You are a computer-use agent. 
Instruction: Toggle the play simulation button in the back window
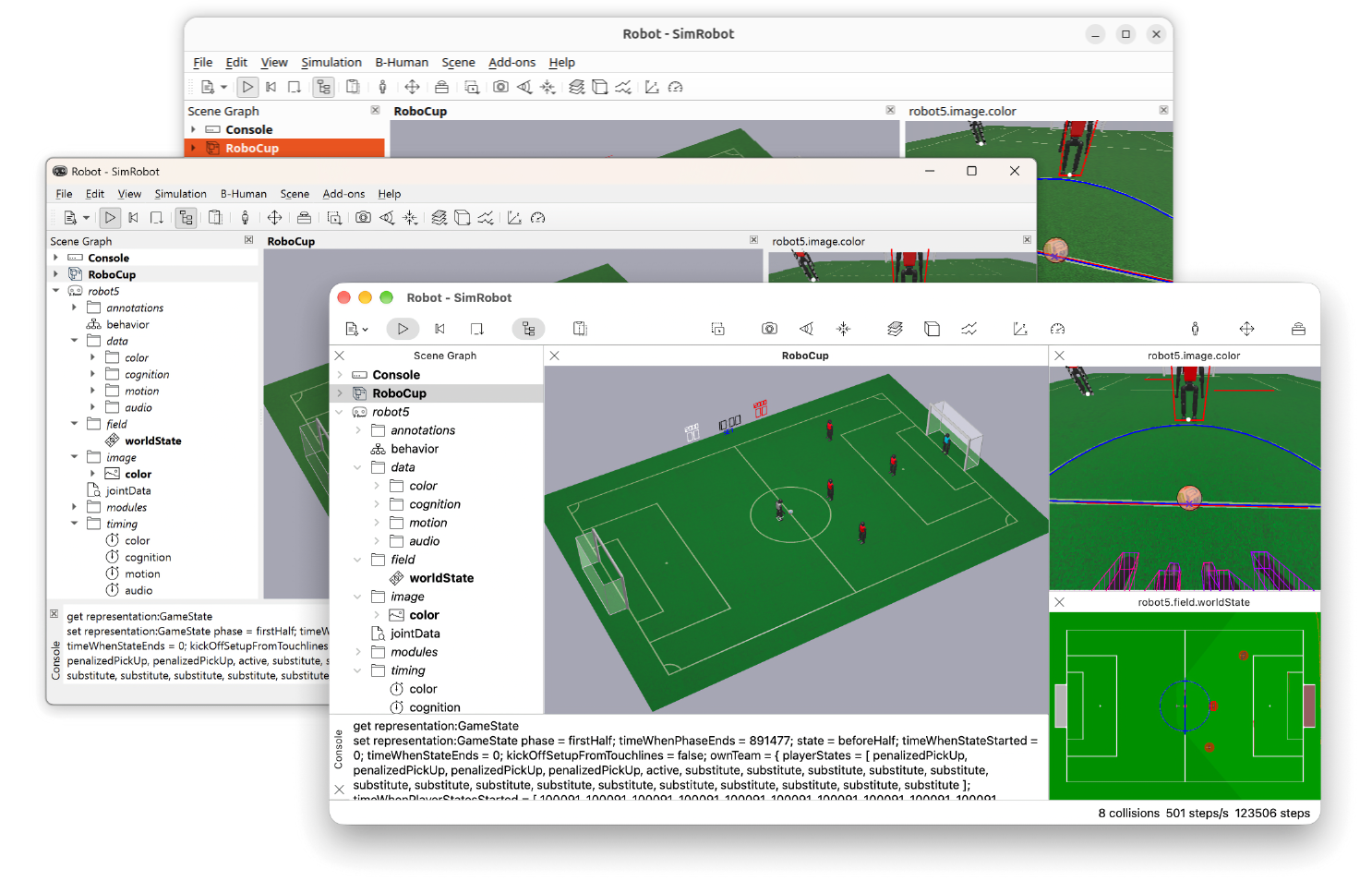[247, 87]
